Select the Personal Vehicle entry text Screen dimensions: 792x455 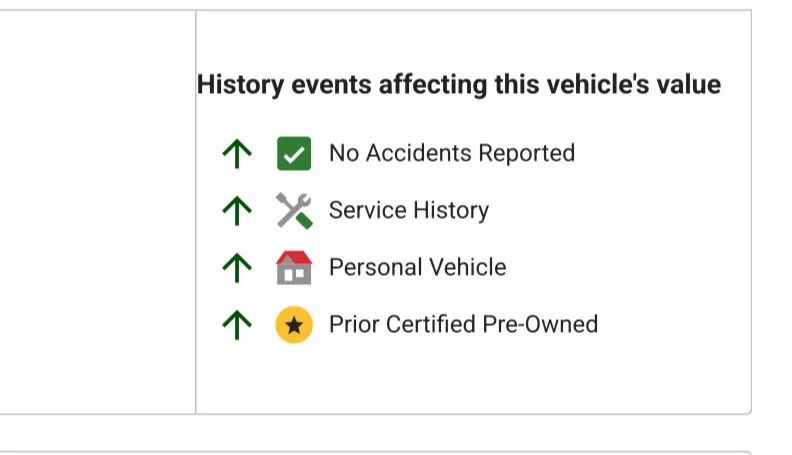tap(417, 267)
